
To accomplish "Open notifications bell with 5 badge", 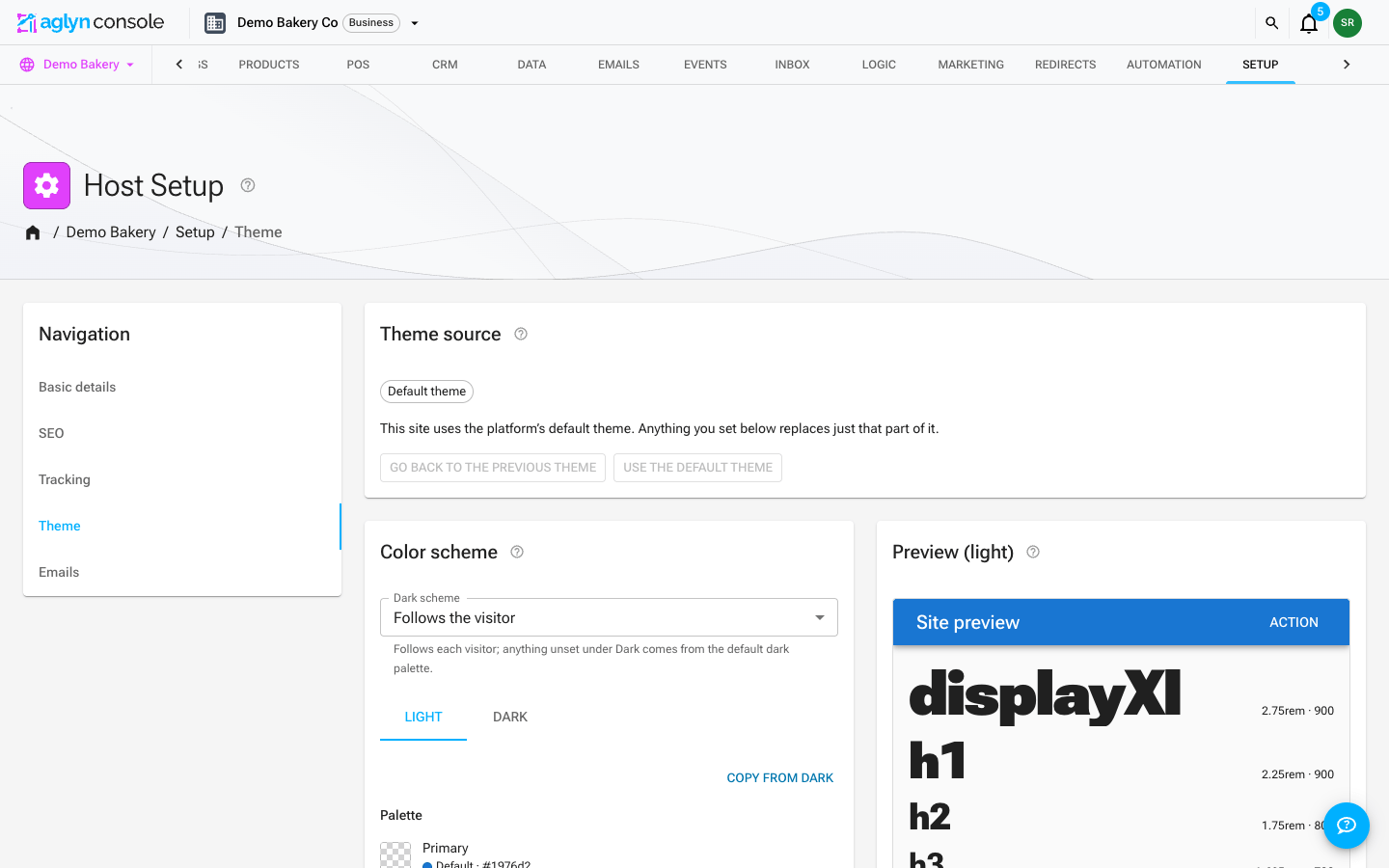I will [1309, 23].
